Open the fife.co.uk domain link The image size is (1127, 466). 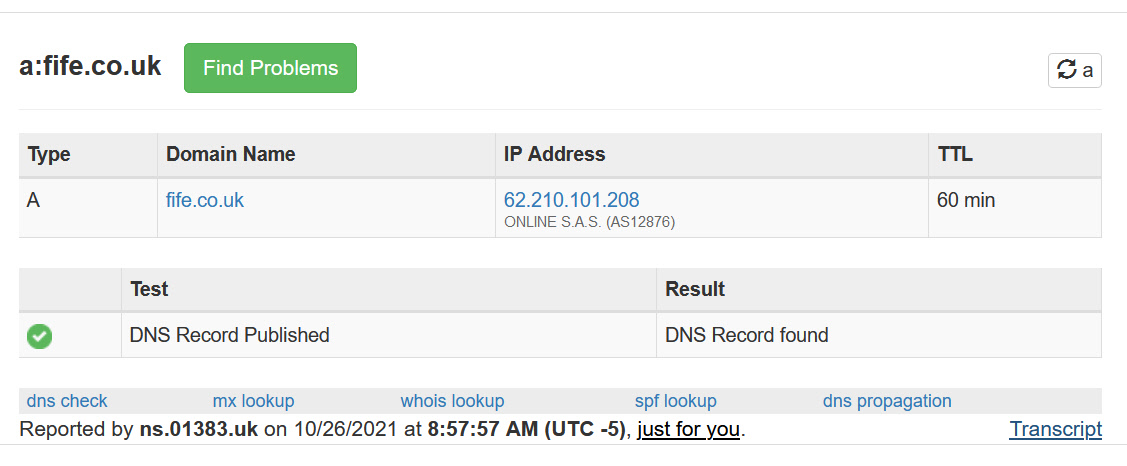click(x=205, y=200)
